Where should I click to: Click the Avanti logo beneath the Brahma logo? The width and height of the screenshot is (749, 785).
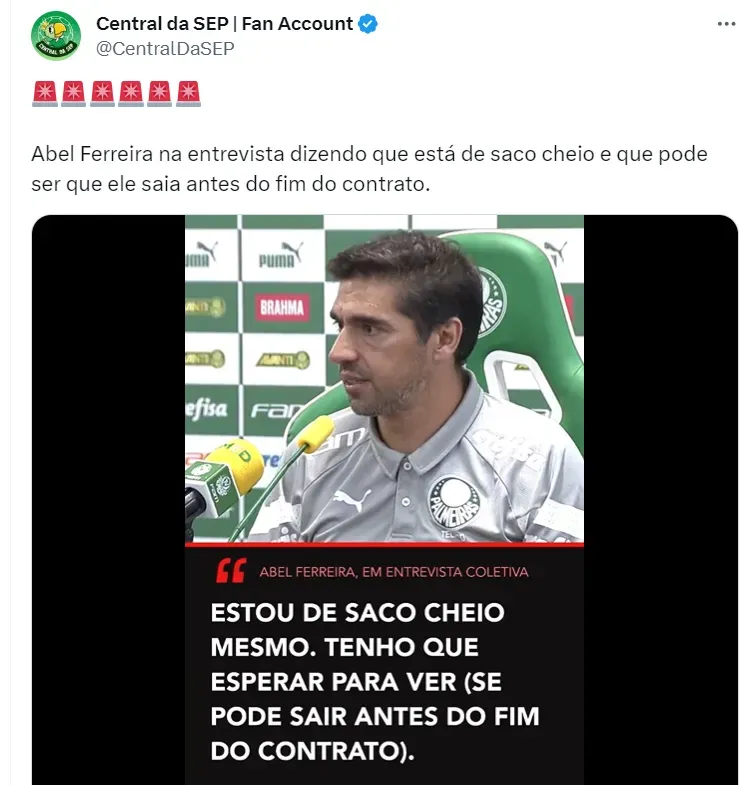(283, 360)
